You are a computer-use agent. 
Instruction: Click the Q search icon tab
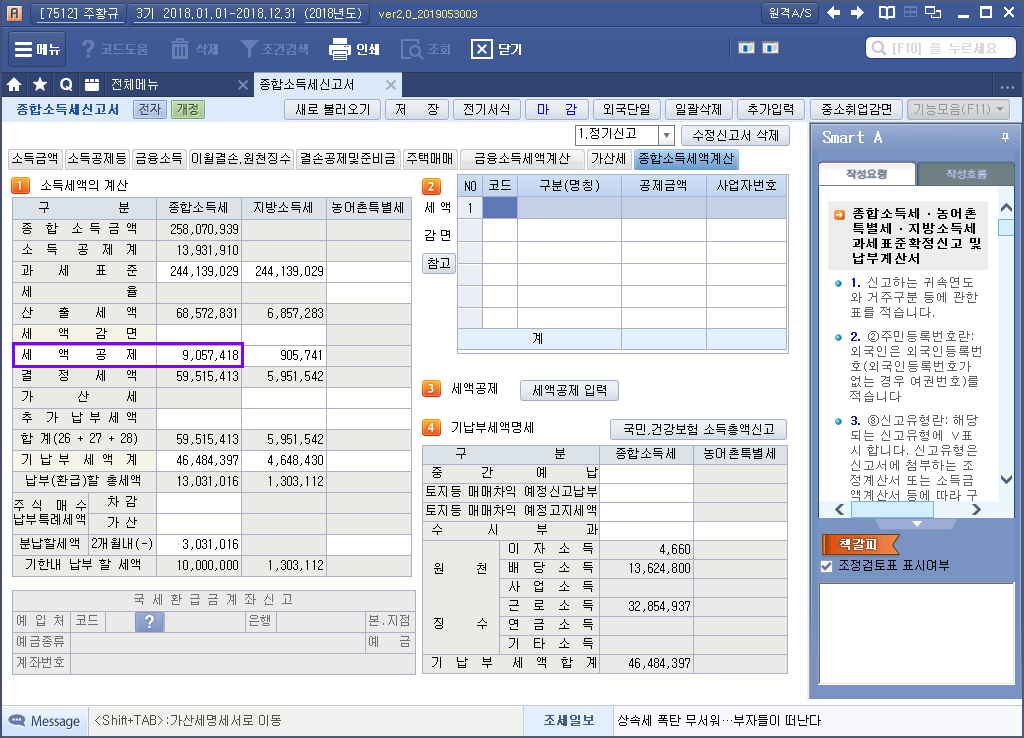click(66, 85)
